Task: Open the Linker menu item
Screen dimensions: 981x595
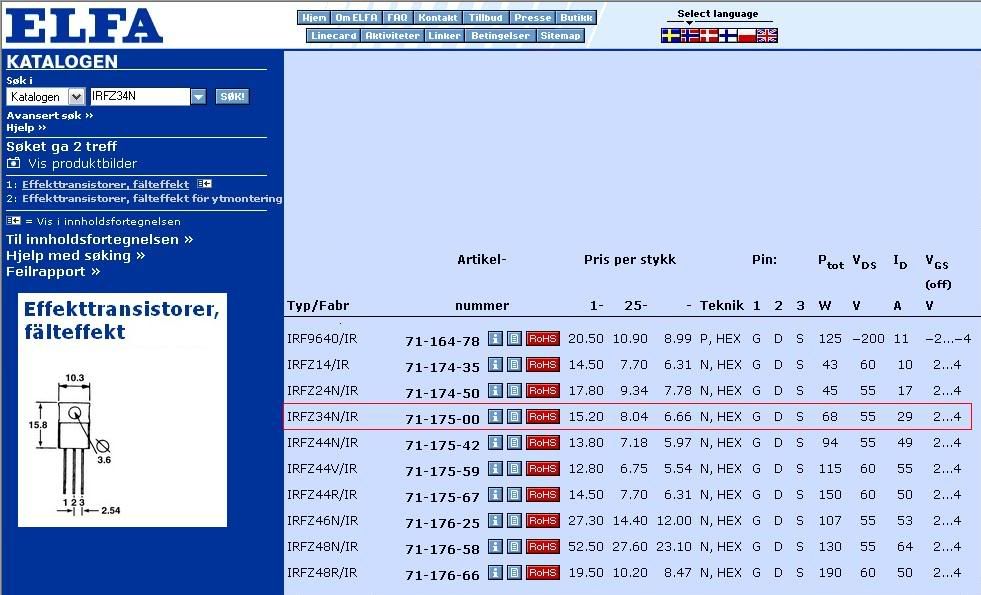Action: (x=444, y=36)
